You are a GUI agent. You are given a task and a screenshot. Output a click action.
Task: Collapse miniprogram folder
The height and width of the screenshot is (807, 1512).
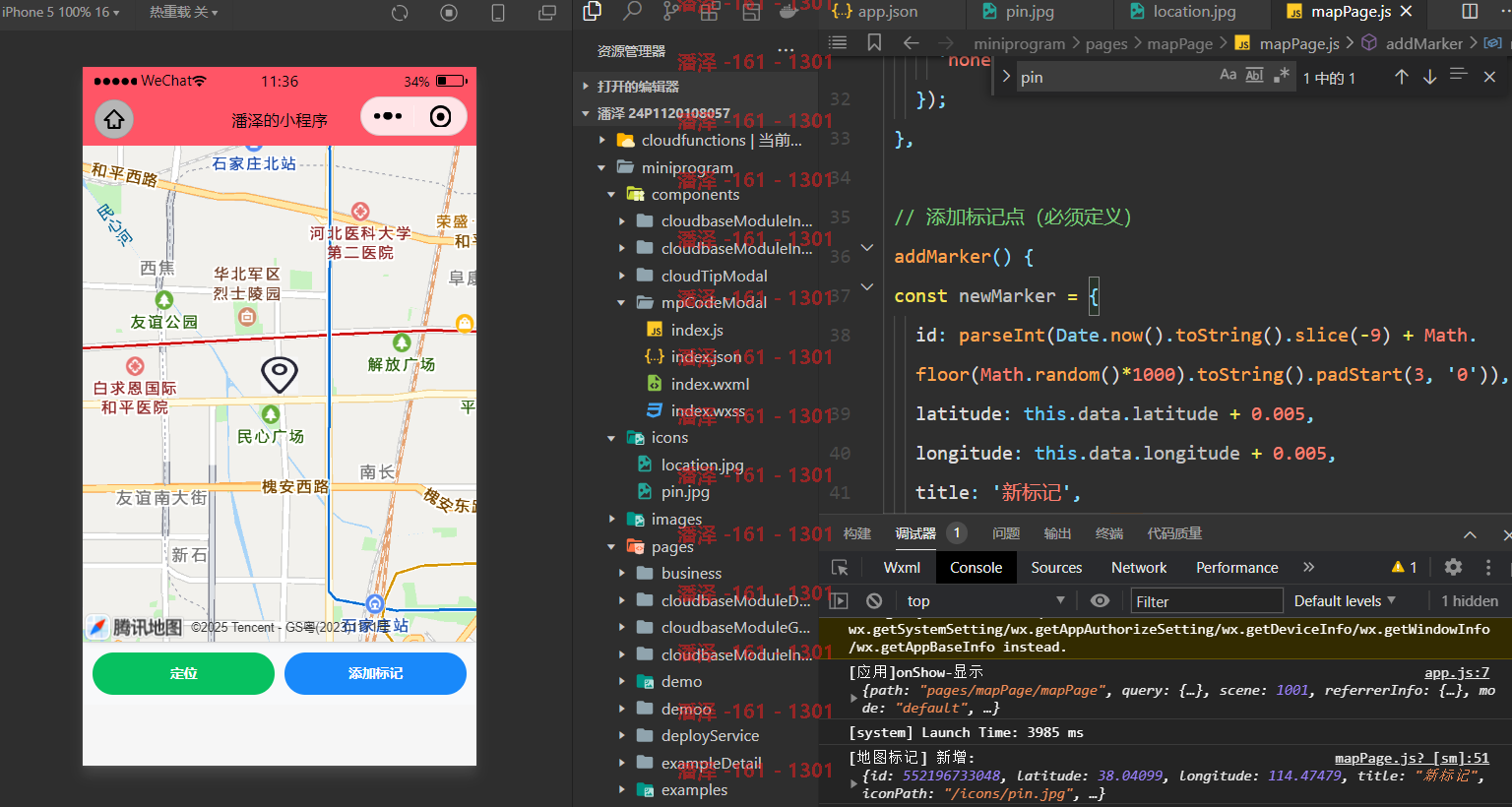pos(602,167)
